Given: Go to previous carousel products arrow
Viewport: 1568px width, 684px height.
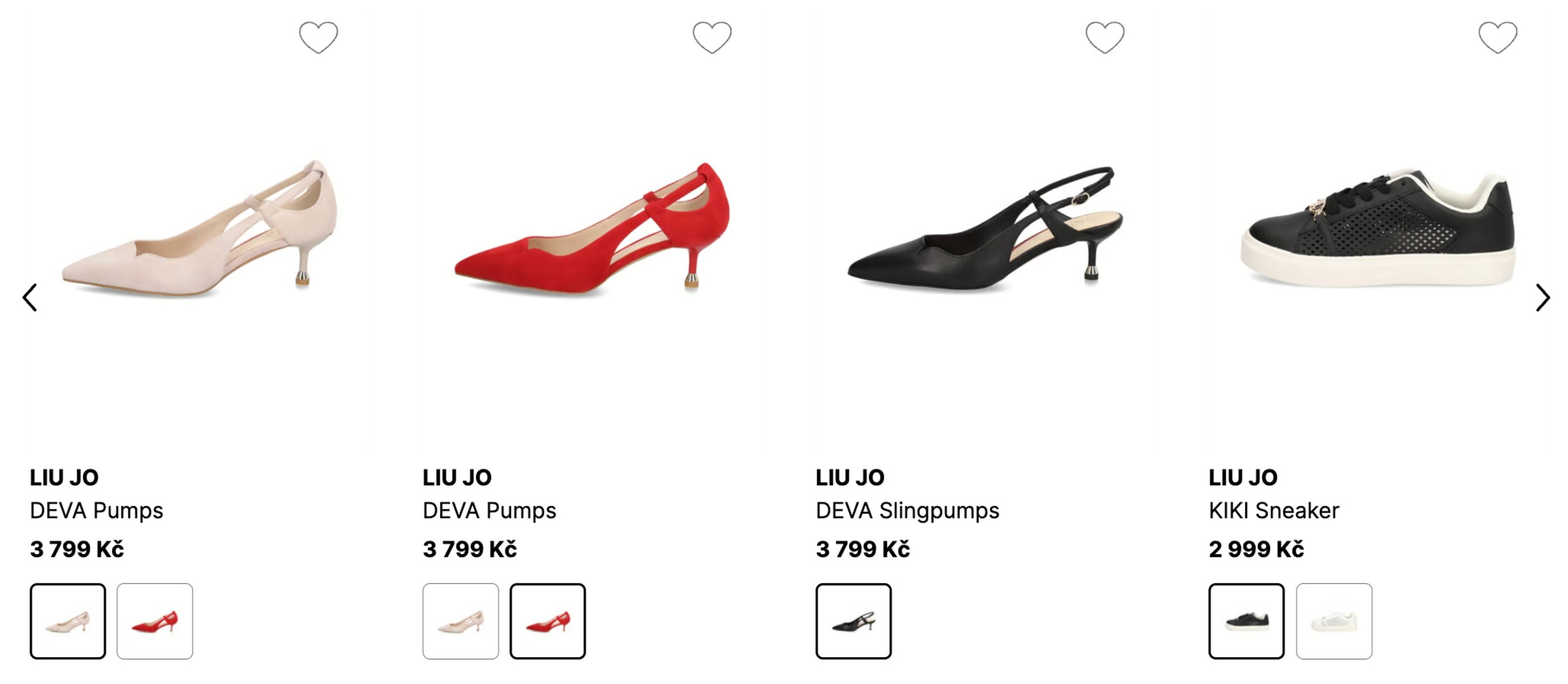Looking at the screenshot, I should (x=30, y=297).
